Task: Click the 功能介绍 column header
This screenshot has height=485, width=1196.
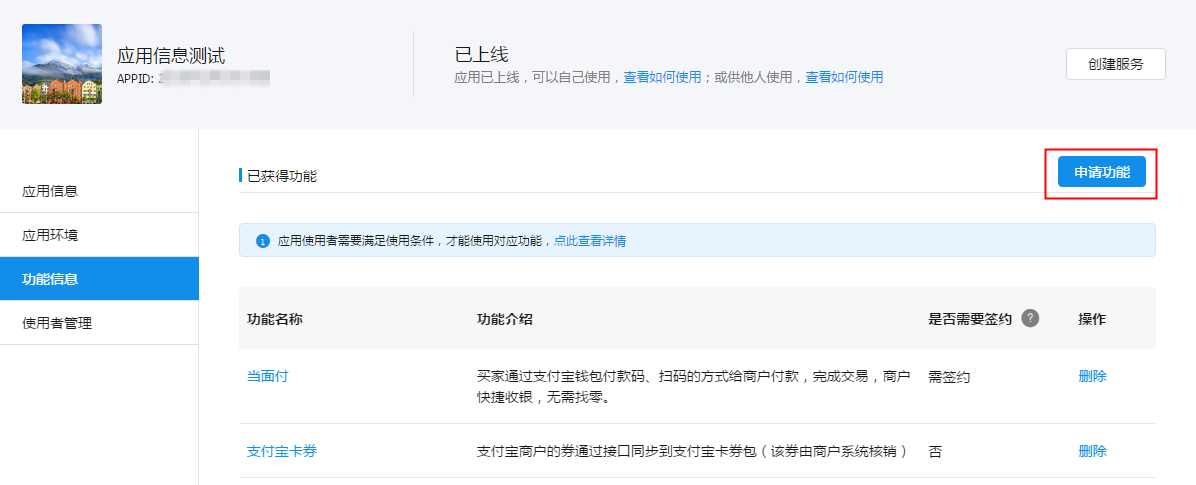Action: [x=504, y=320]
